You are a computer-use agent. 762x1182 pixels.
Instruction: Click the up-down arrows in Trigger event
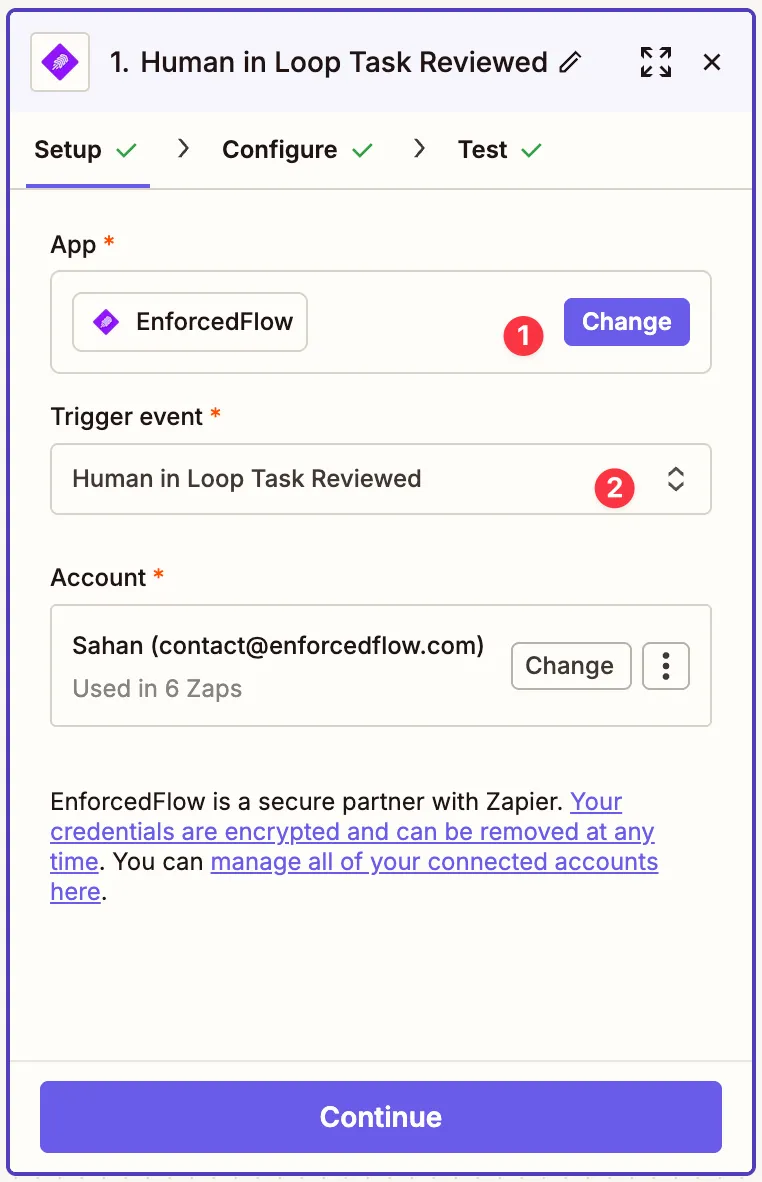tap(676, 479)
